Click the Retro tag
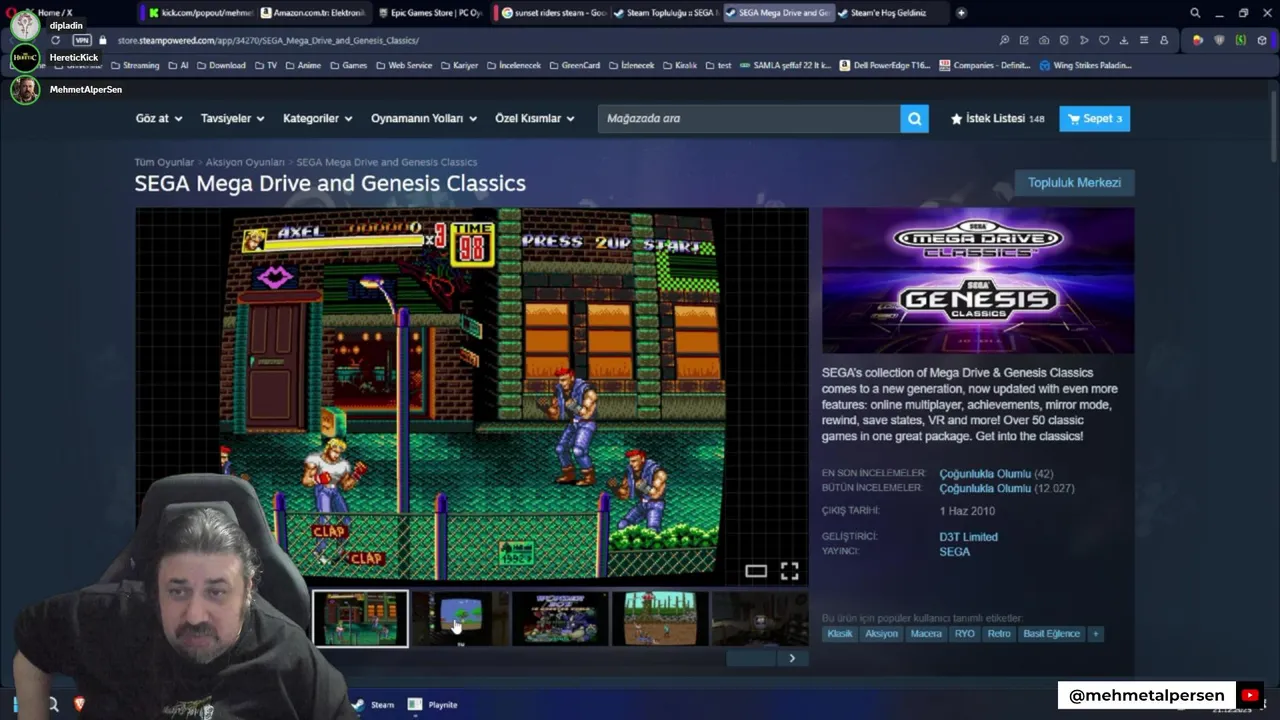The height and width of the screenshot is (720, 1280). coord(999,634)
